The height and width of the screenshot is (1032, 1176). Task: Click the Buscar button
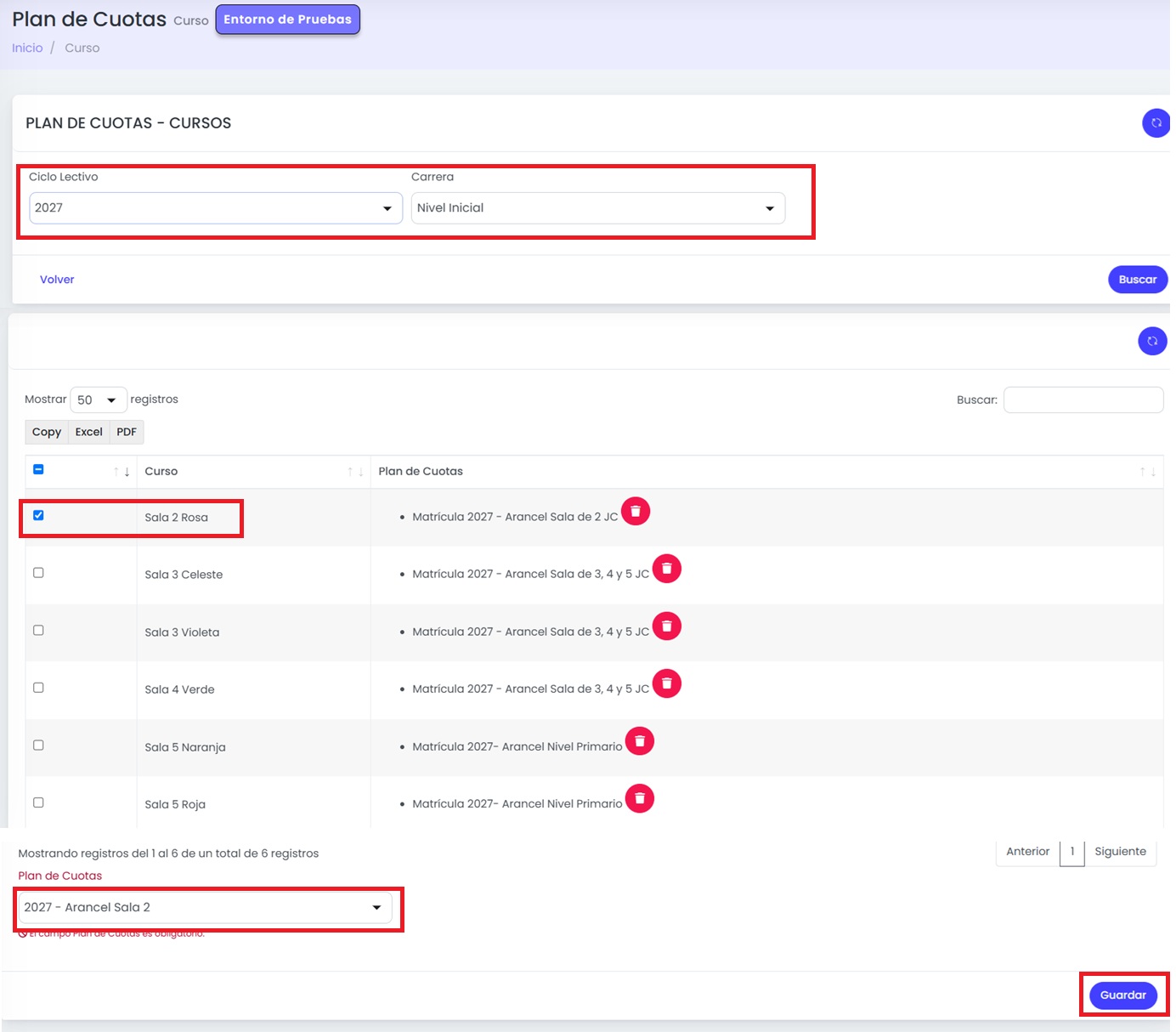pos(1138,280)
